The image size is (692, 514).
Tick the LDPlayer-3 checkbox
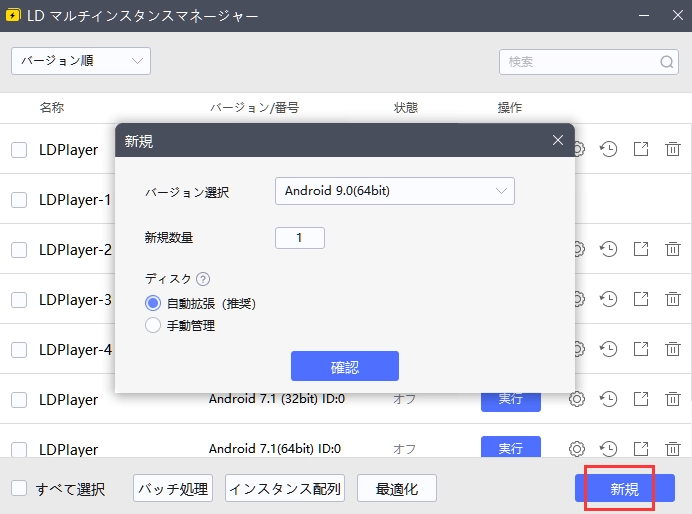coord(19,300)
